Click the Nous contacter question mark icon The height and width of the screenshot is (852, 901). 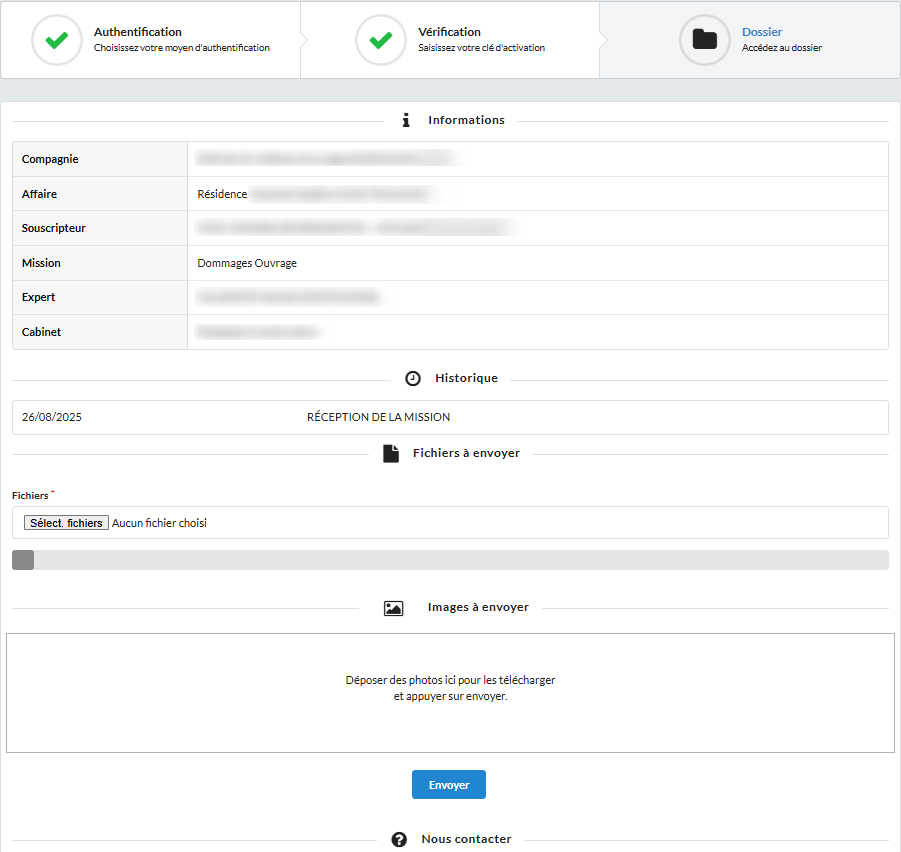point(399,839)
